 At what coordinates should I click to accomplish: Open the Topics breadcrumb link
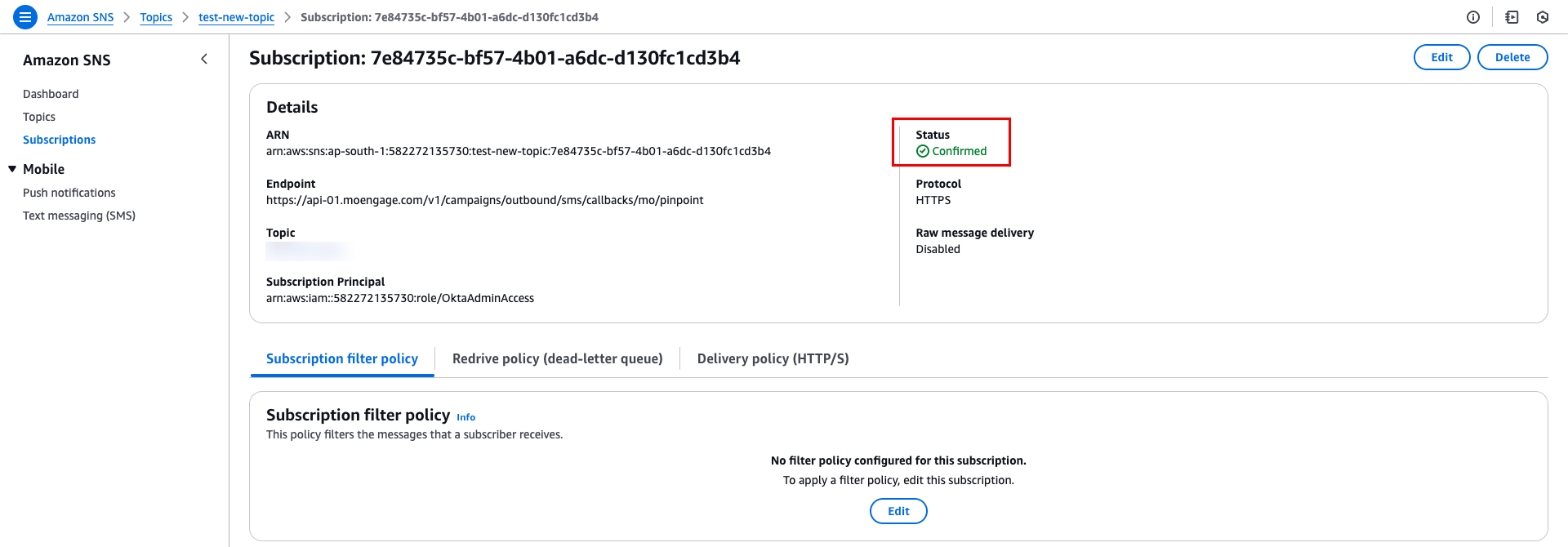156,17
